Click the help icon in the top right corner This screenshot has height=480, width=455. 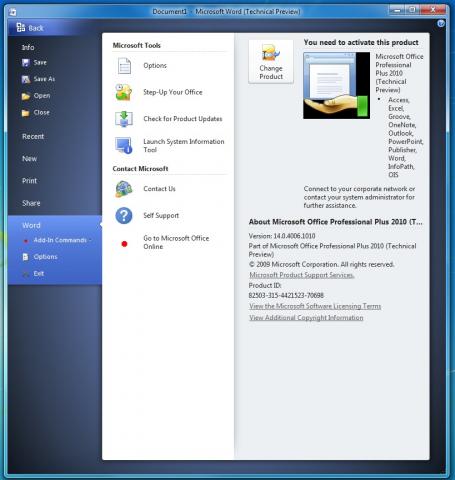pyautogui.click(x=441, y=24)
